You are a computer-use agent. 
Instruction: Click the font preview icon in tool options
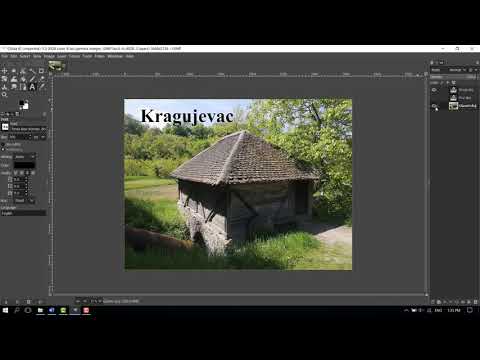5,127
